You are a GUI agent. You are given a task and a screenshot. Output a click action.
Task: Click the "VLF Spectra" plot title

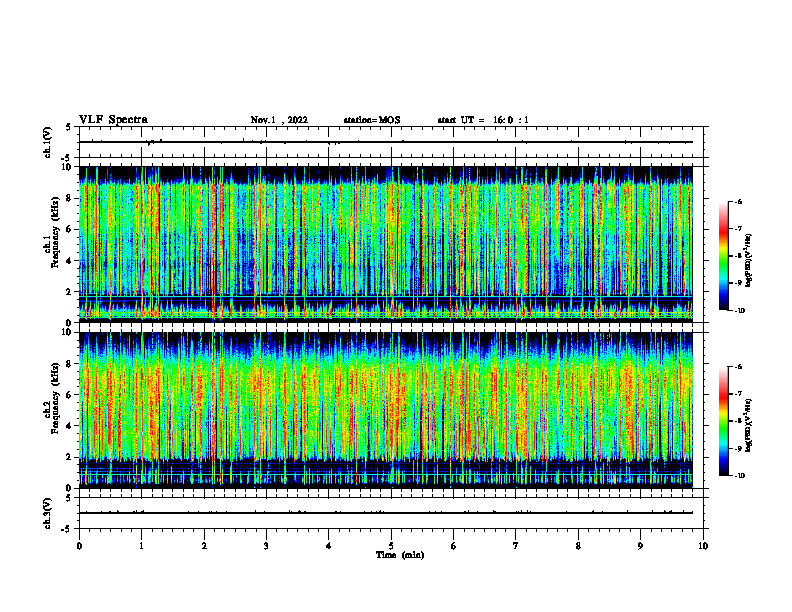pyautogui.click(x=113, y=120)
